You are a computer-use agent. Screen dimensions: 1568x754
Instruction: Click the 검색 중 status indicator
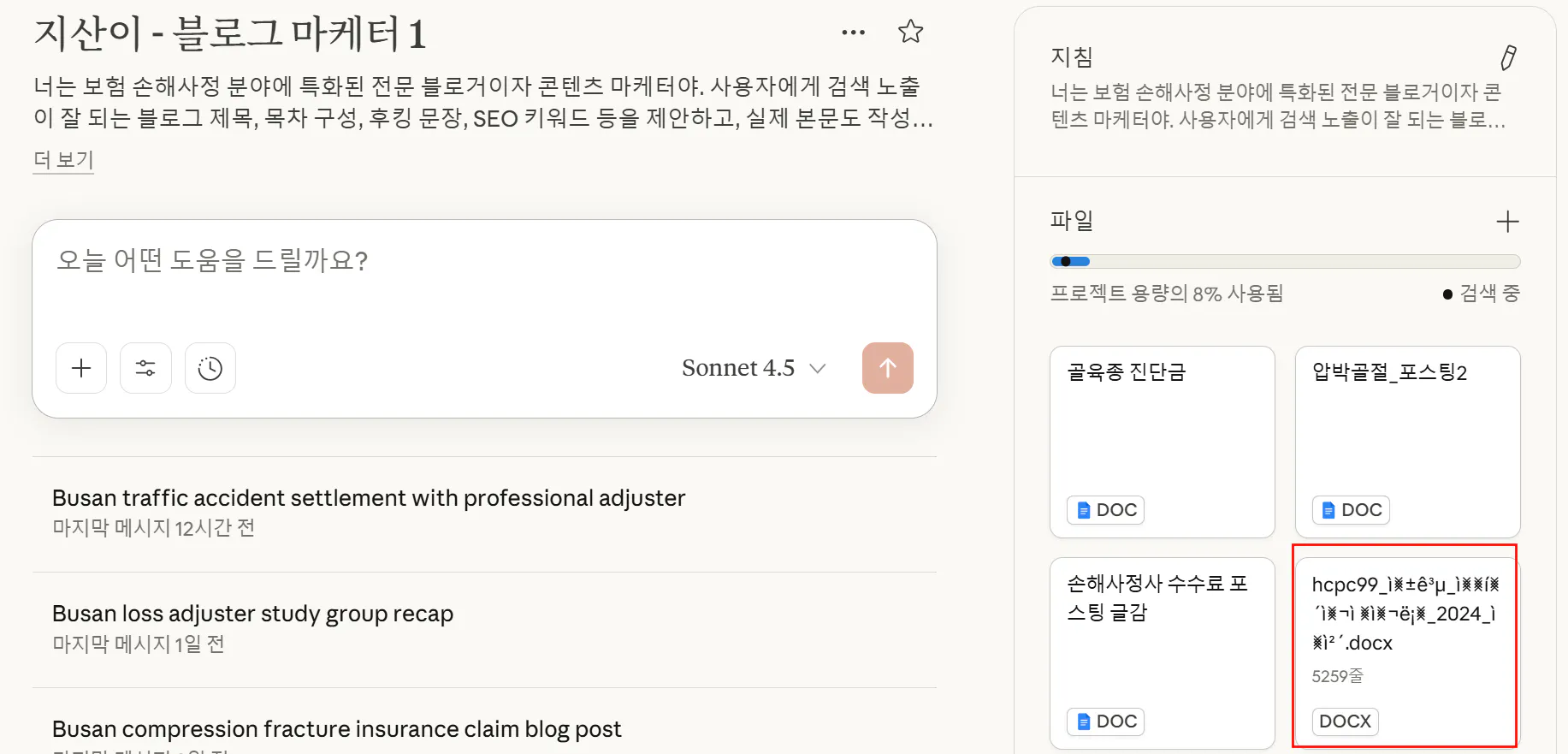click(1481, 294)
